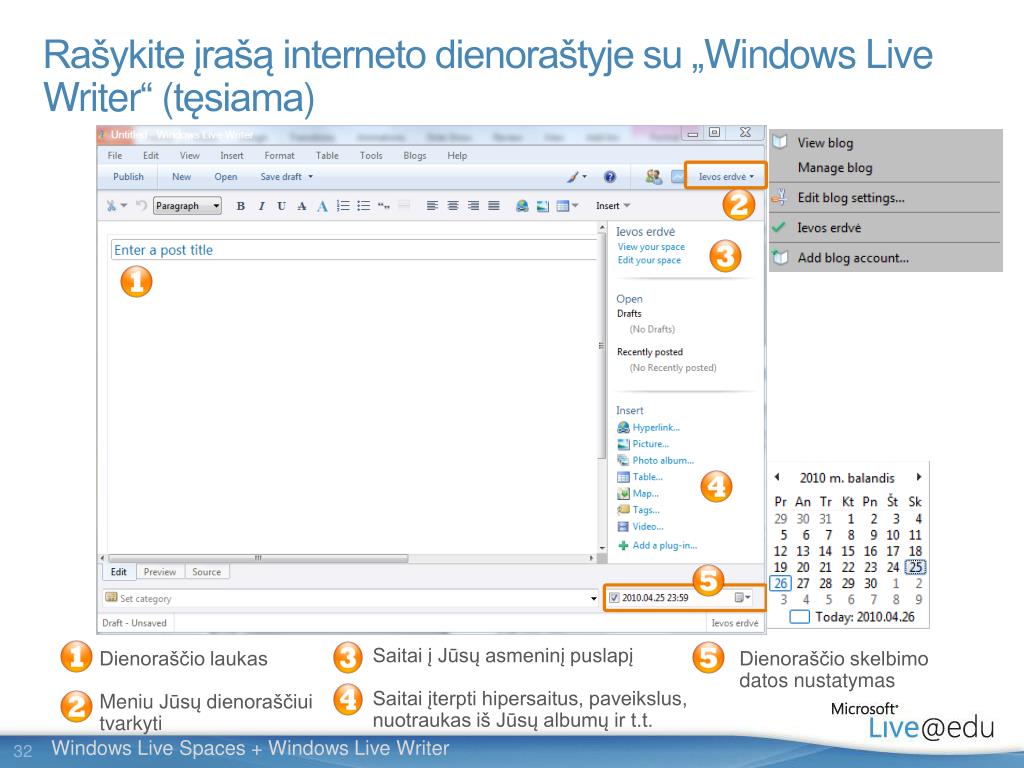Open the Table menu
The height and width of the screenshot is (768, 1024).
click(x=327, y=155)
